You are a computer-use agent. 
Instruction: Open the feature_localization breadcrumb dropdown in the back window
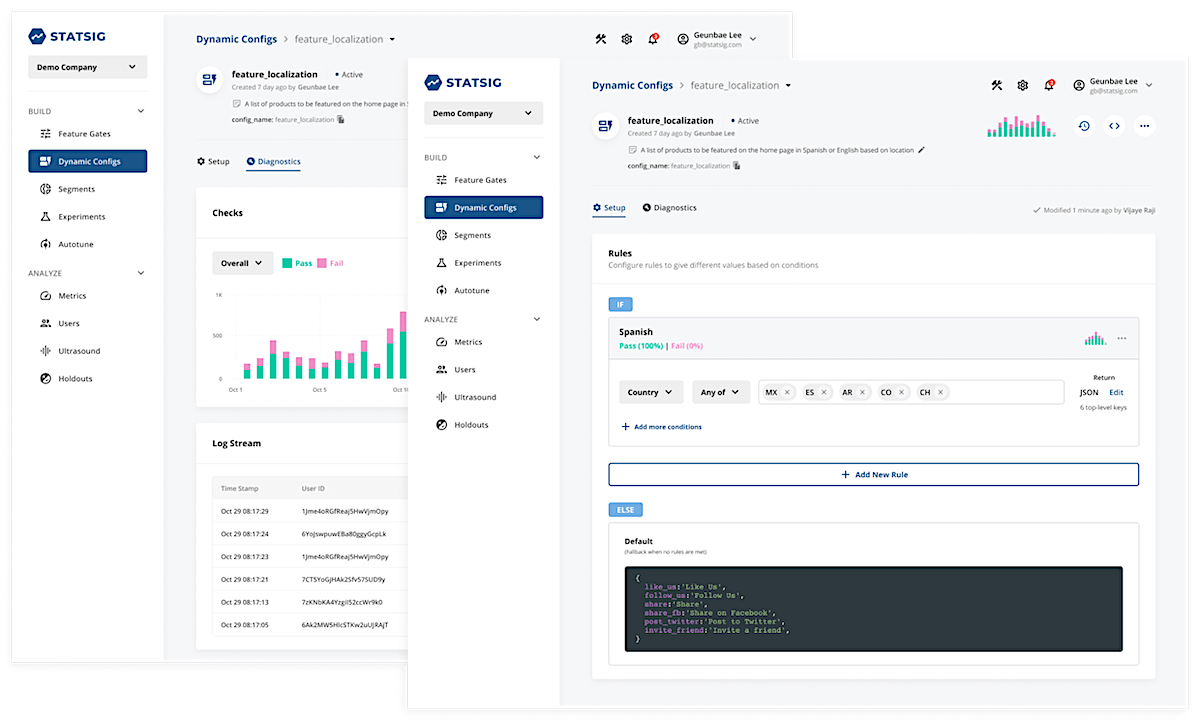tap(392, 39)
